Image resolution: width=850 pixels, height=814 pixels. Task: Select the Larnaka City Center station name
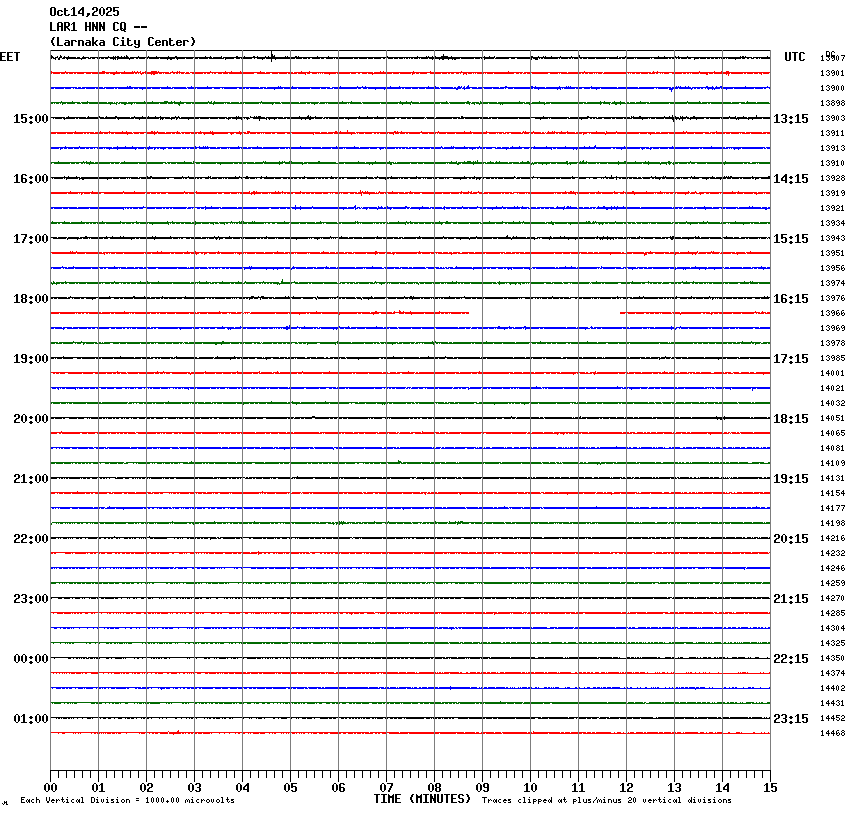click(x=122, y=42)
